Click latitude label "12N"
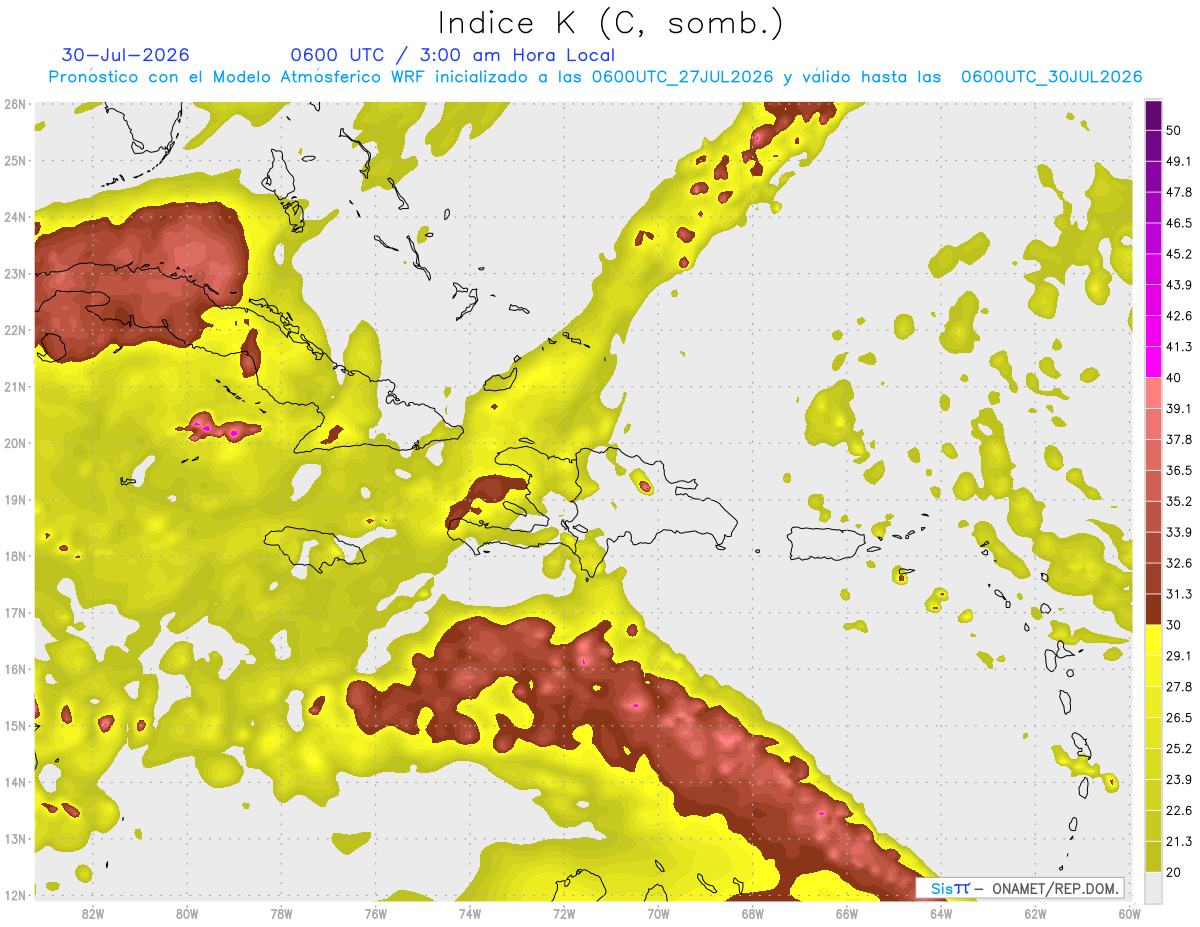This screenshot has height=927, width=1200. (x=15, y=895)
